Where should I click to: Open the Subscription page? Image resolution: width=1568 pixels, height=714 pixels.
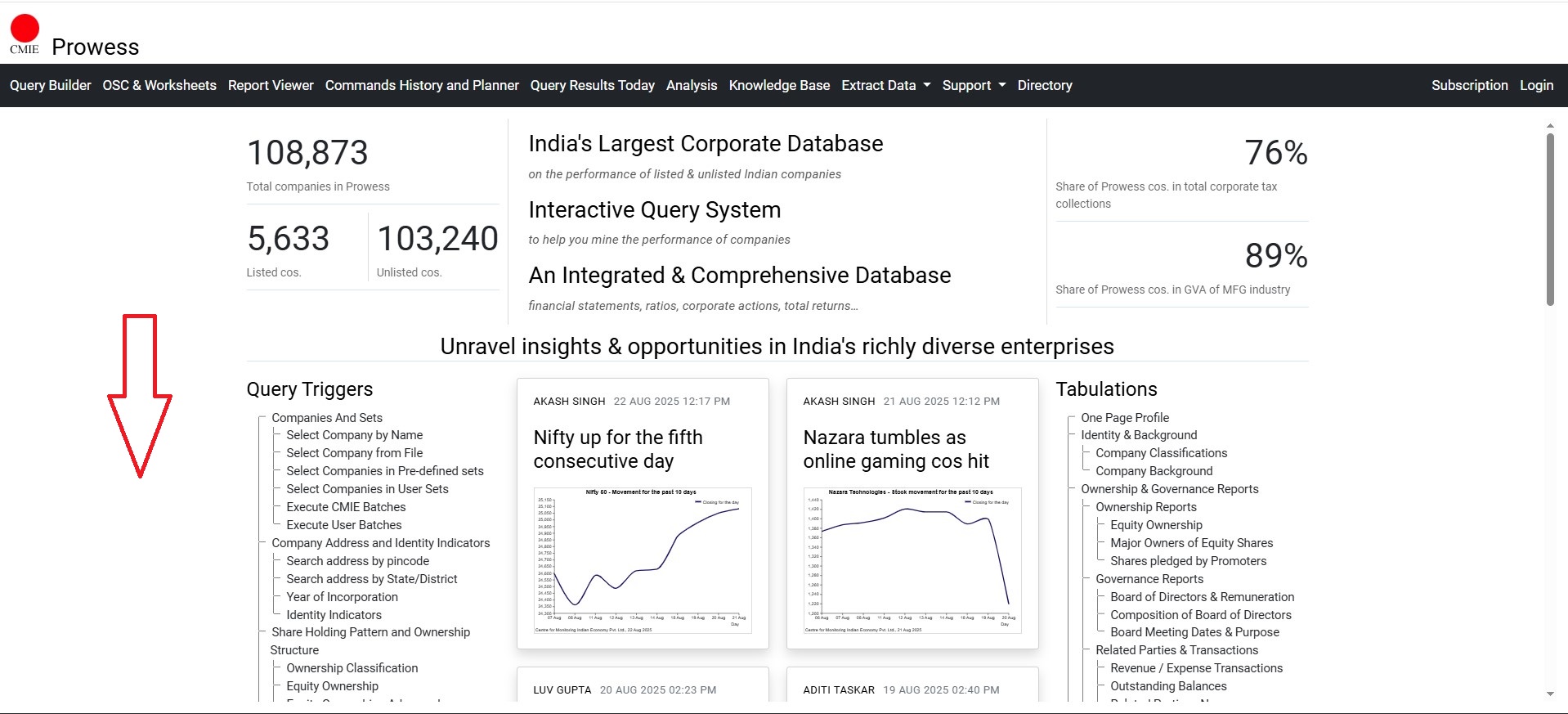pyautogui.click(x=1469, y=85)
